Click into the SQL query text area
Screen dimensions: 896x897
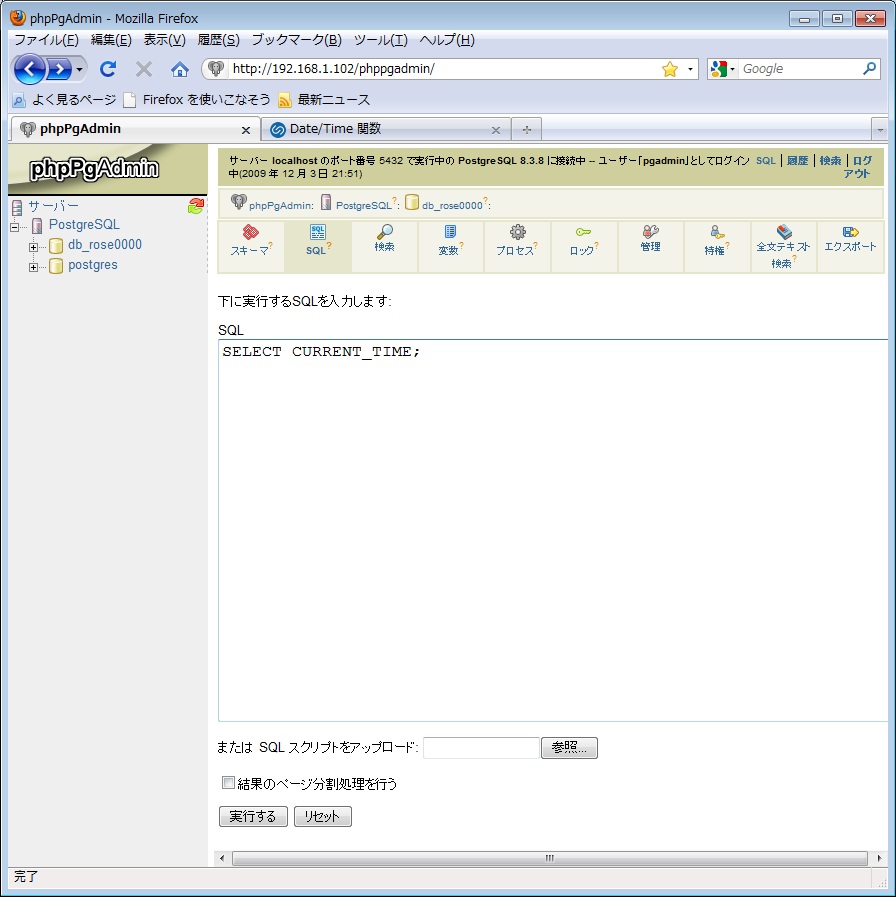pos(553,530)
